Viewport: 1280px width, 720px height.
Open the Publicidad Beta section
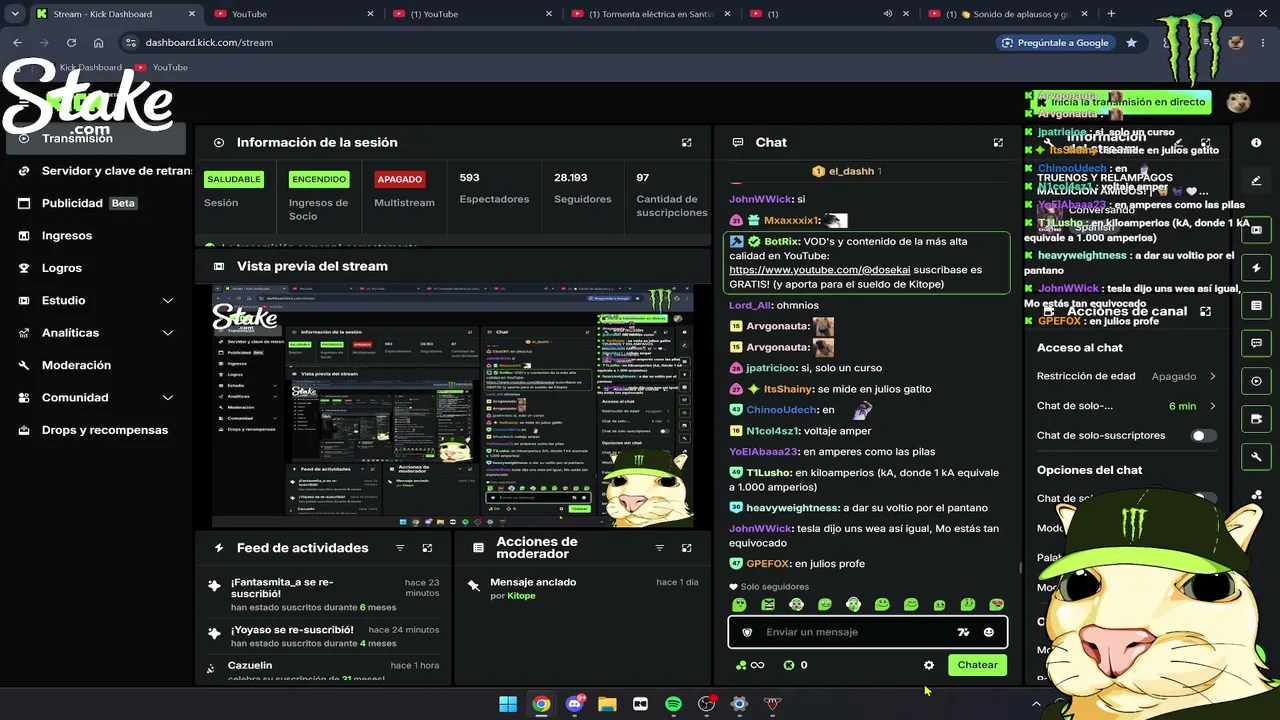tap(96, 203)
